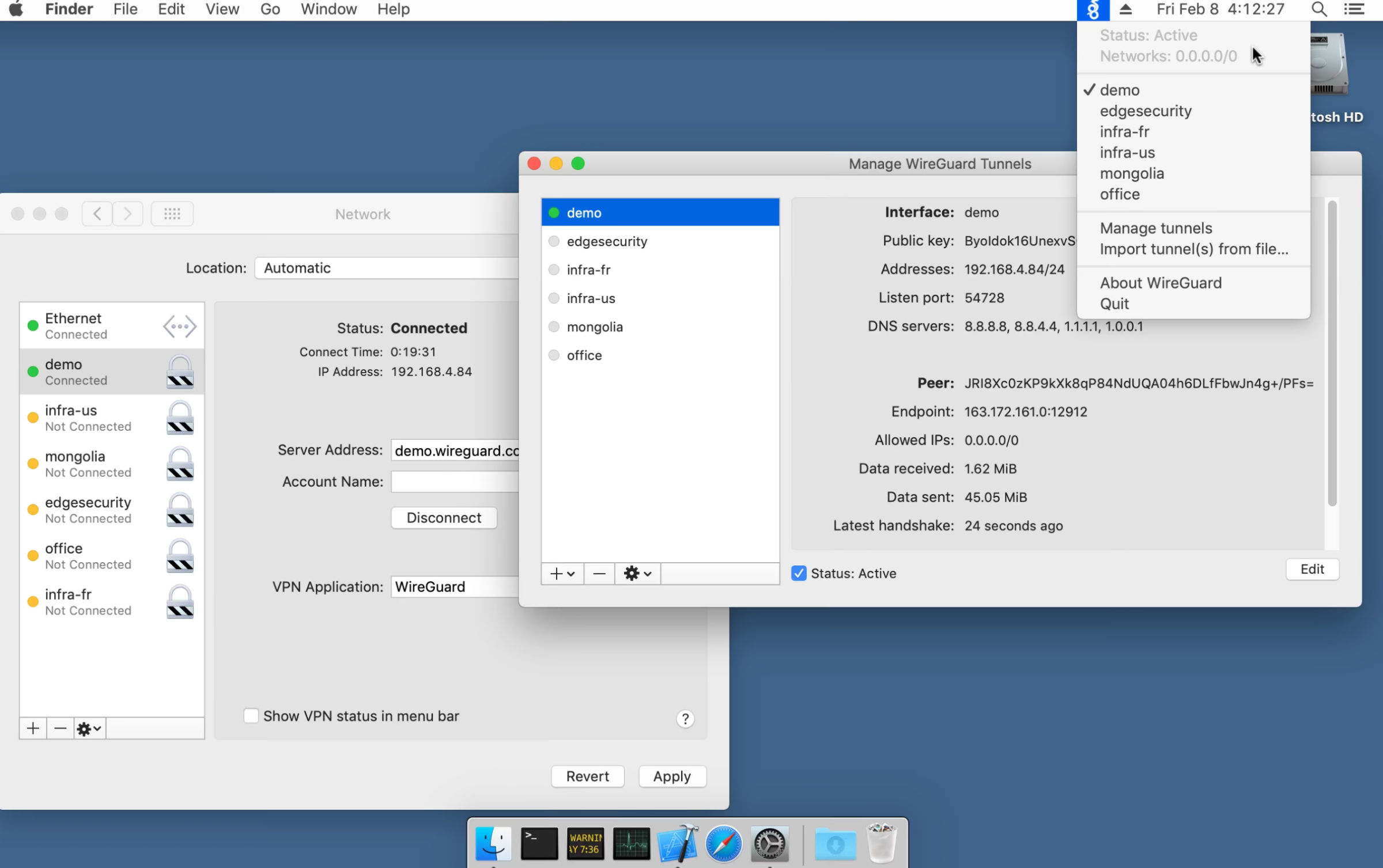Select the mongolia tunnel radio button
The image size is (1383, 868).
tap(554, 327)
